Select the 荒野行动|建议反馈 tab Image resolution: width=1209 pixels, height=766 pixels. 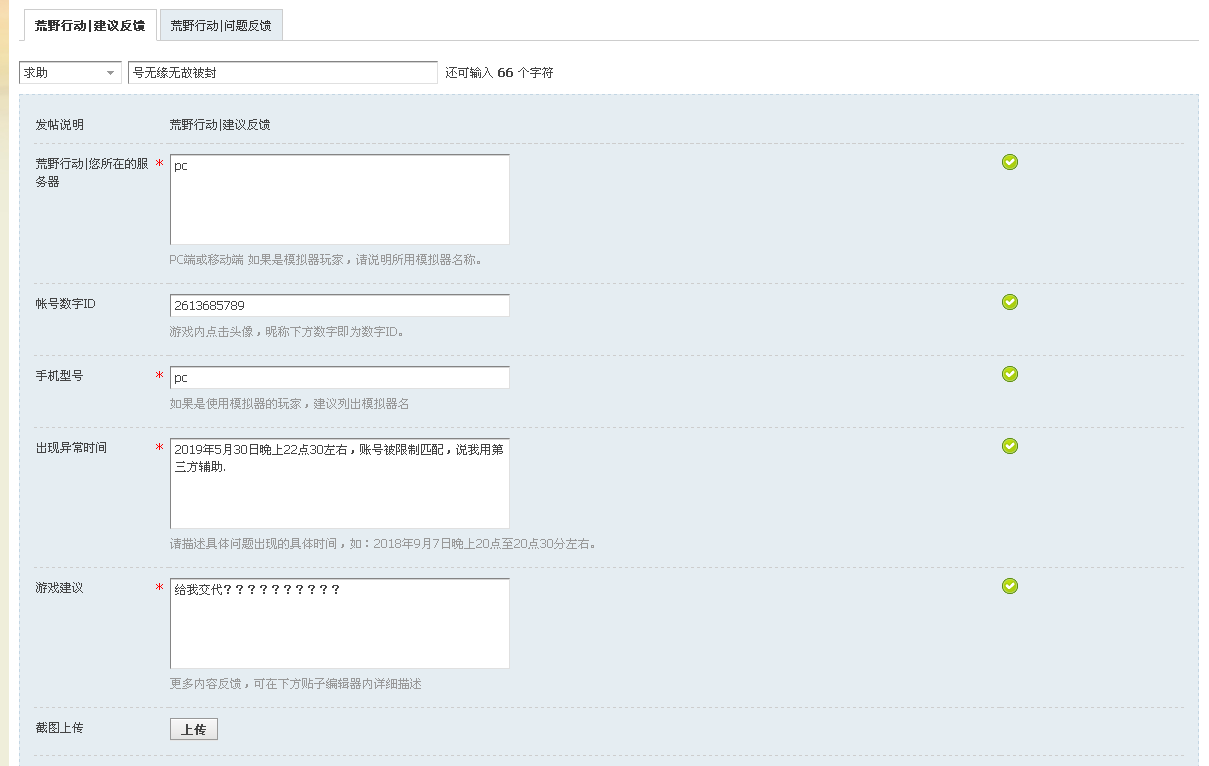[90, 26]
